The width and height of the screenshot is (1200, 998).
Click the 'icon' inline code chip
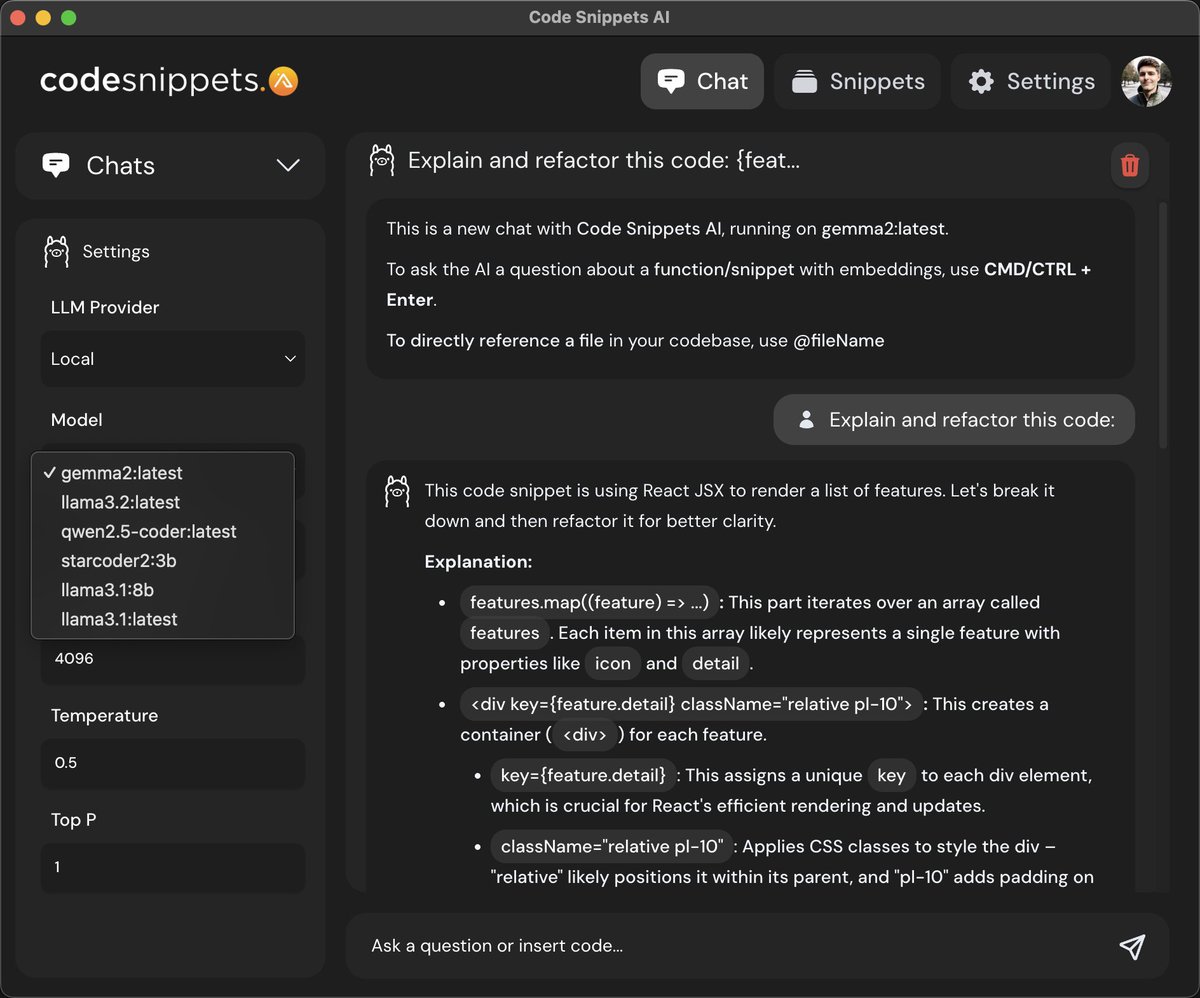(613, 663)
